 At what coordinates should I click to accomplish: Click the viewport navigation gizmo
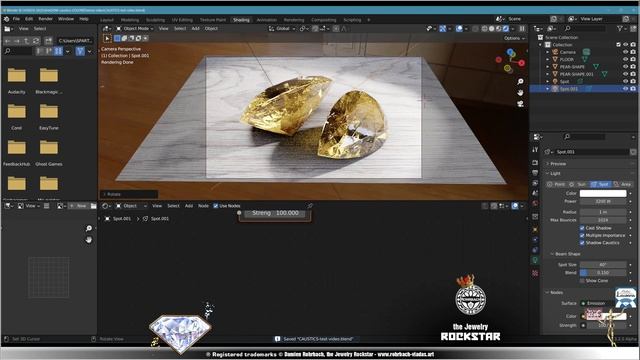[510, 61]
